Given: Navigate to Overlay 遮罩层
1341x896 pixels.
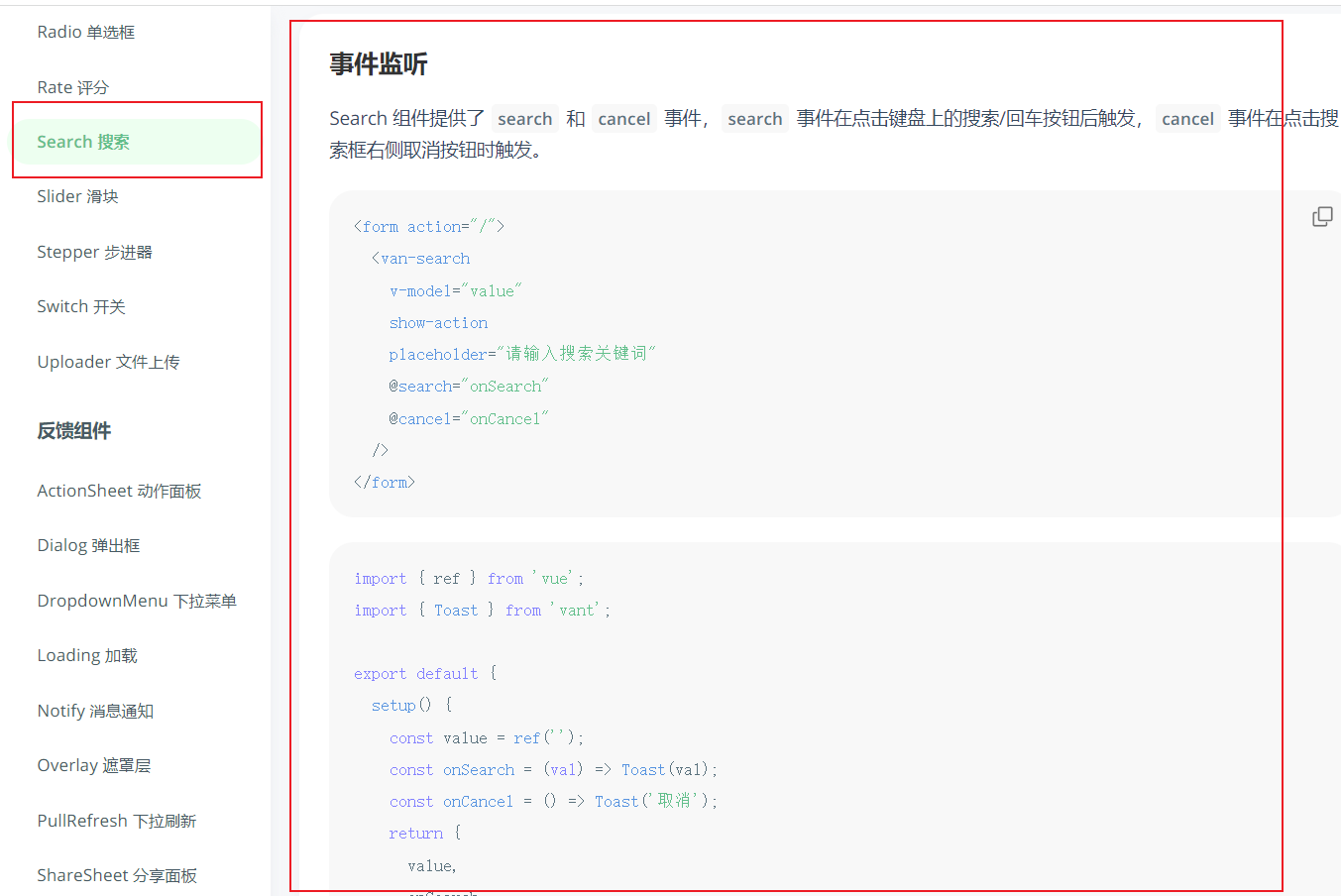Looking at the screenshot, I should point(94,765).
